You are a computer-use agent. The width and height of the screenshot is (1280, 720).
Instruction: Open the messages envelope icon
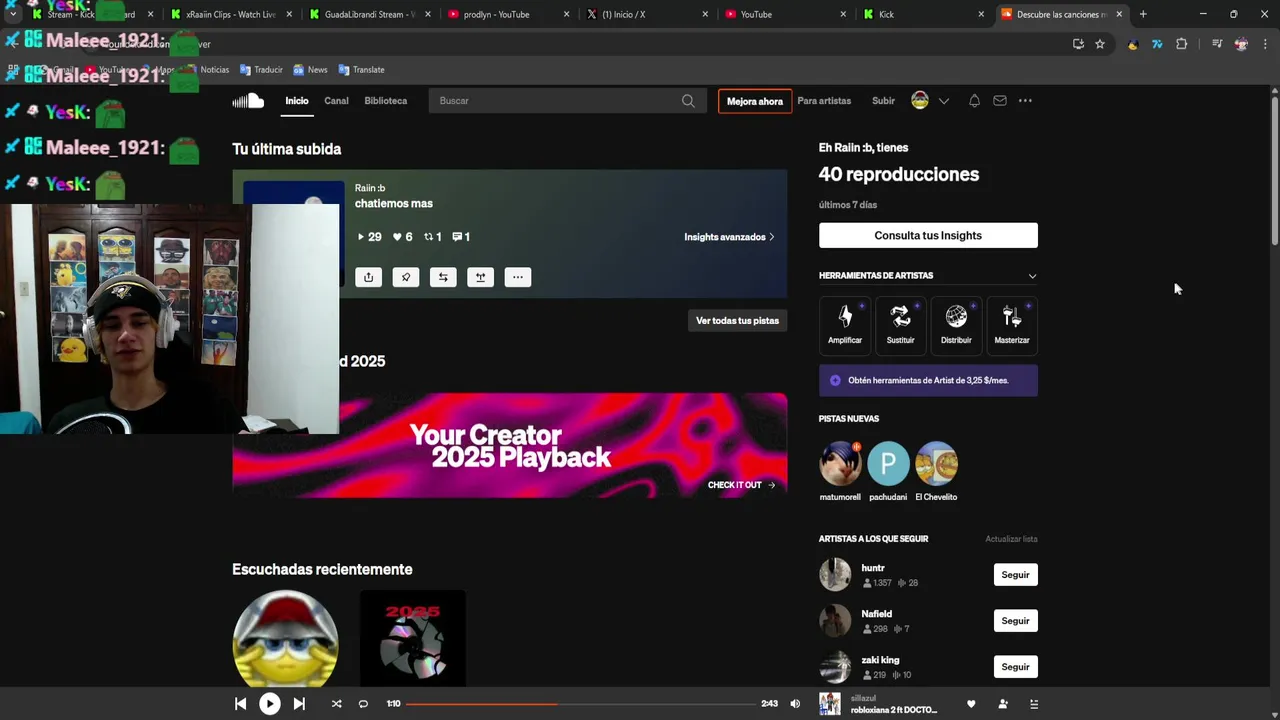[x=1000, y=101]
